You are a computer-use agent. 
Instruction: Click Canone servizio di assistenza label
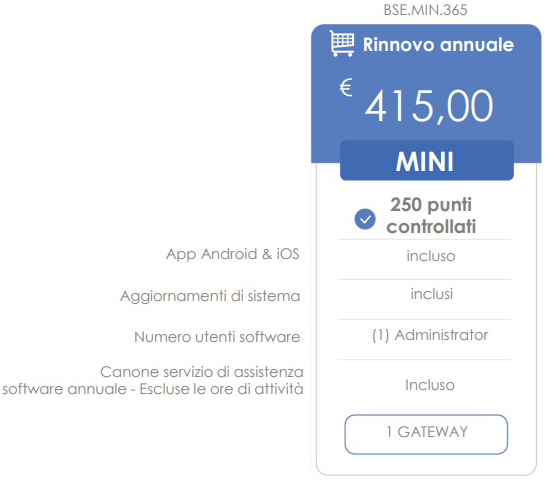[202, 372]
